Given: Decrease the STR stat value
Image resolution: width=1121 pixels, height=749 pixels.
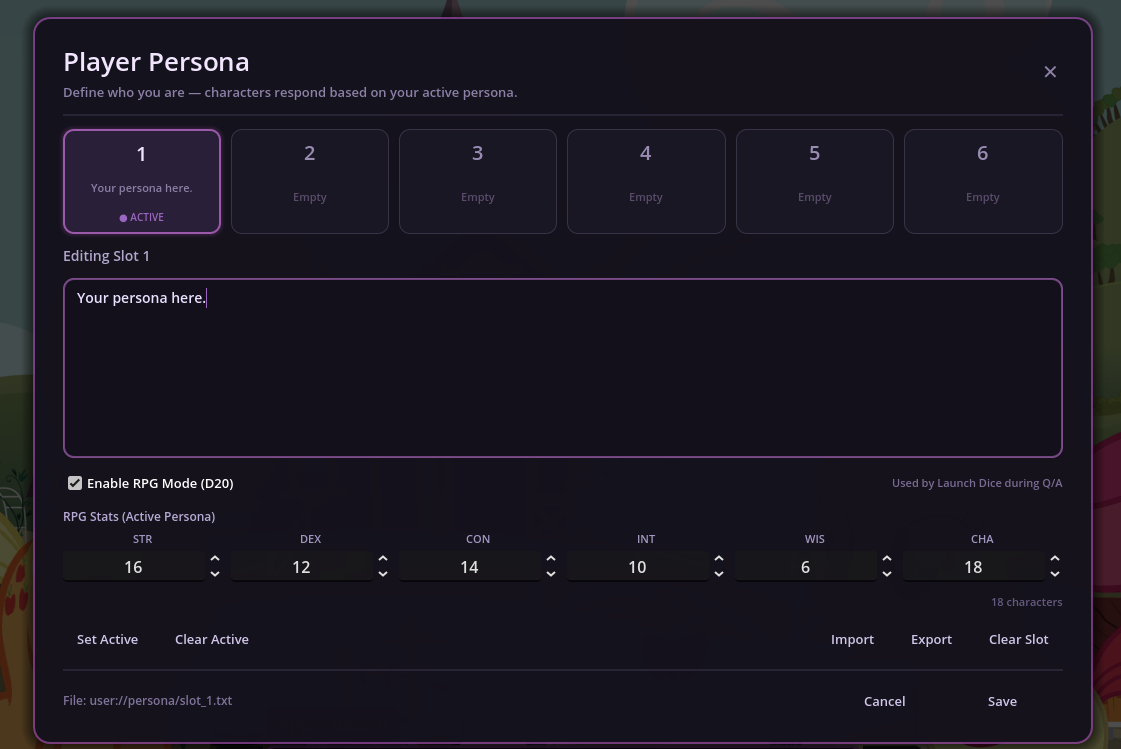Looking at the screenshot, I should click(214, 574).
